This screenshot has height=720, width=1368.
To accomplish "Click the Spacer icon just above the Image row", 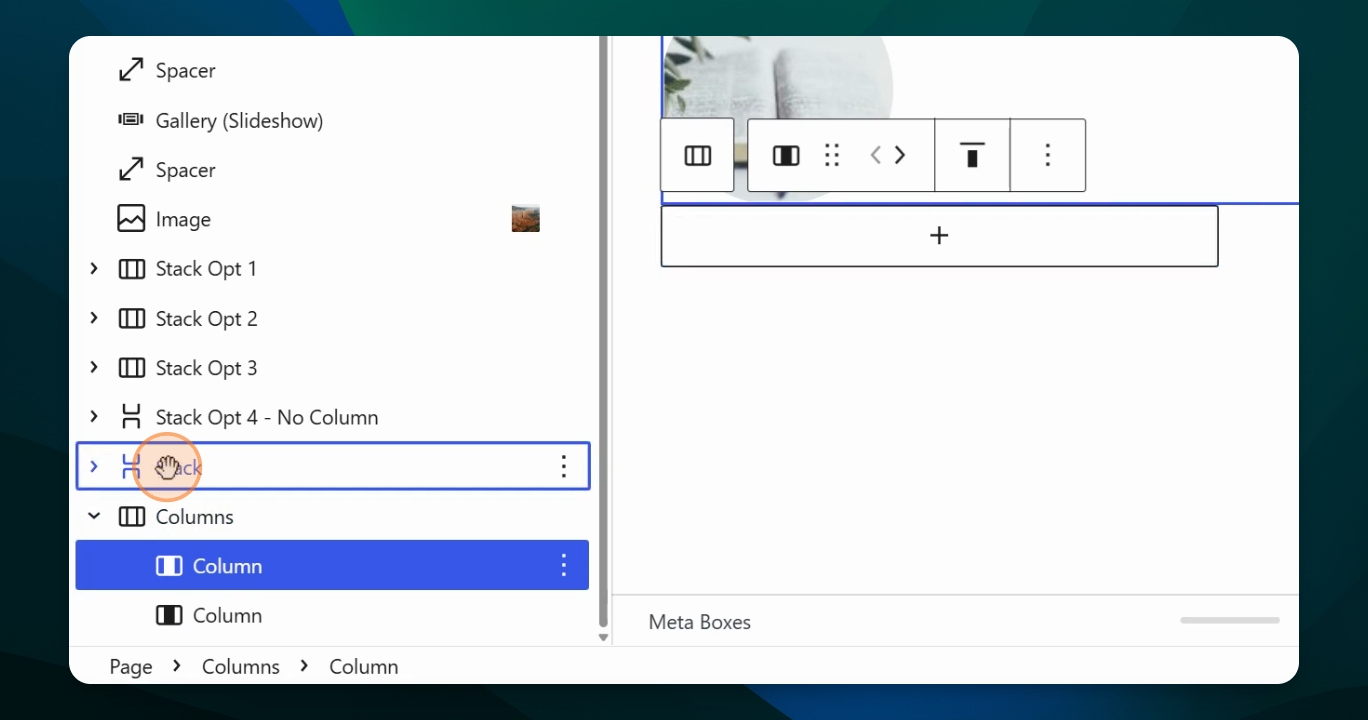I will (131, 170).
